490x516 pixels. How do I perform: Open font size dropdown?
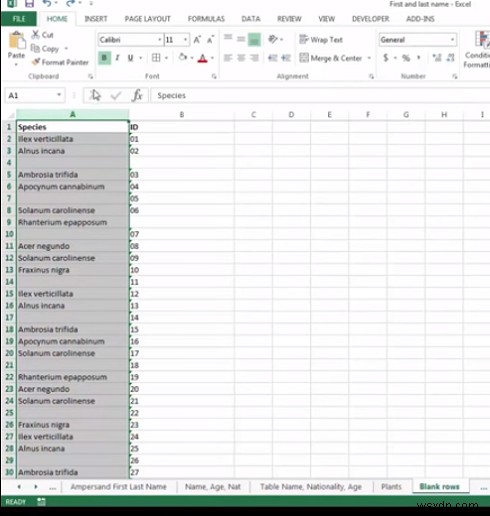tap(185, 40)
